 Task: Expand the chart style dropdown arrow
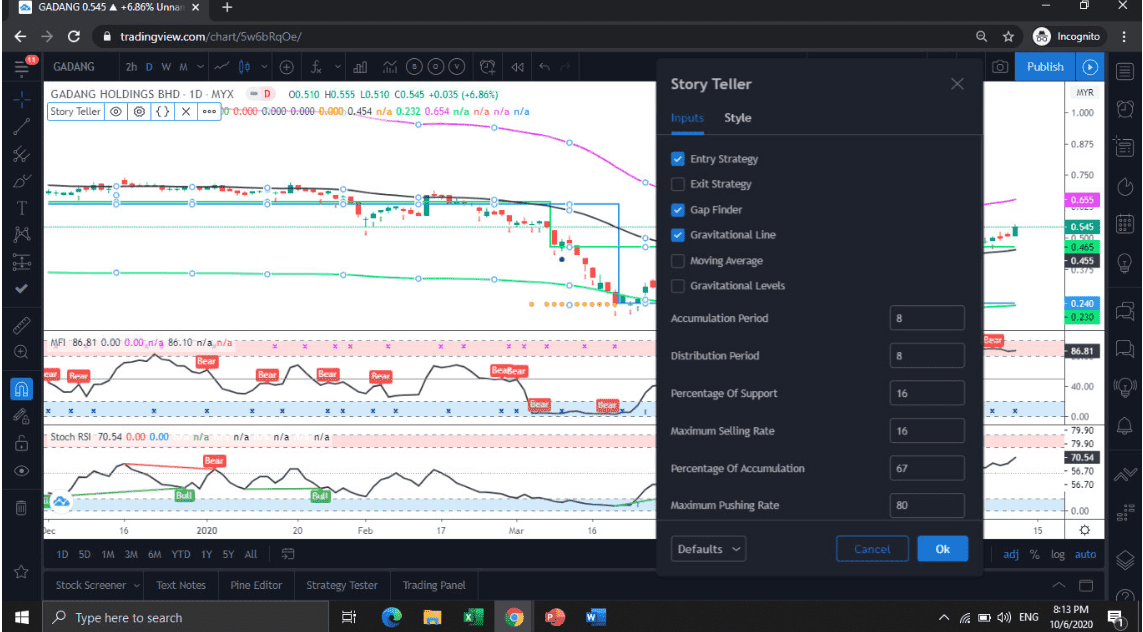point(264,67)
